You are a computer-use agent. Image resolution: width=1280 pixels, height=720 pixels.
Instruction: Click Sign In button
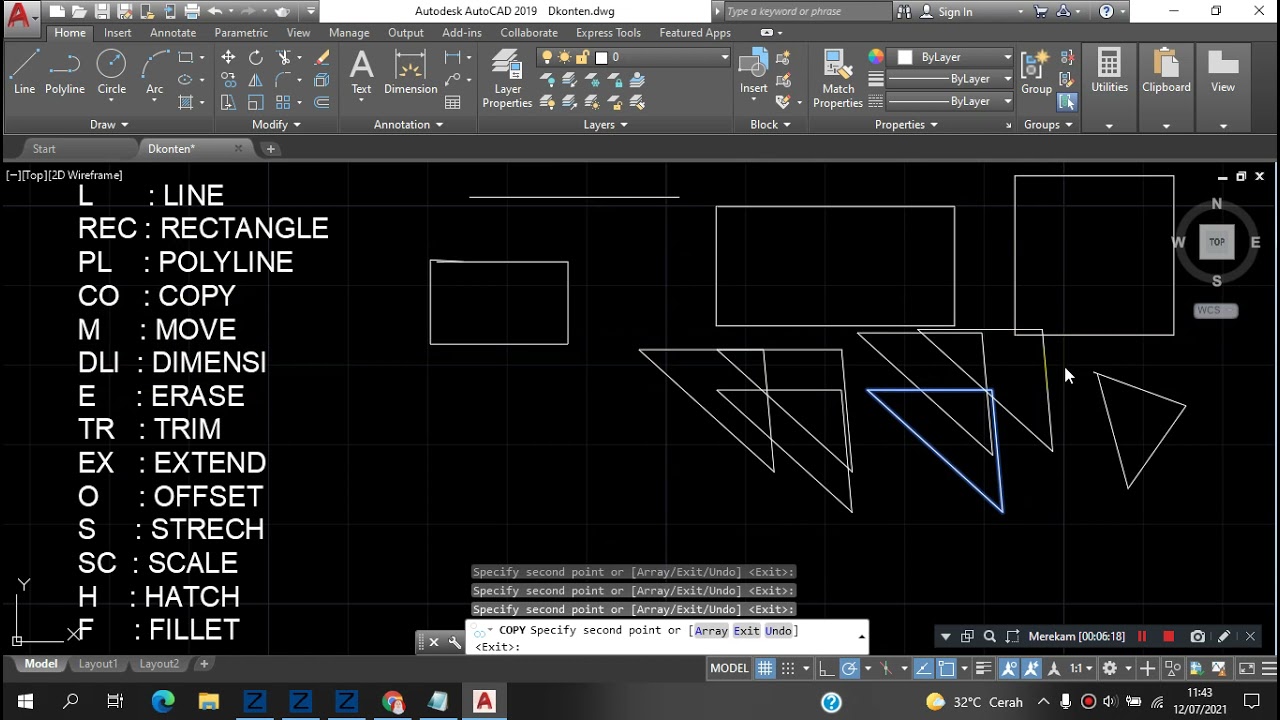pos(947,12)
